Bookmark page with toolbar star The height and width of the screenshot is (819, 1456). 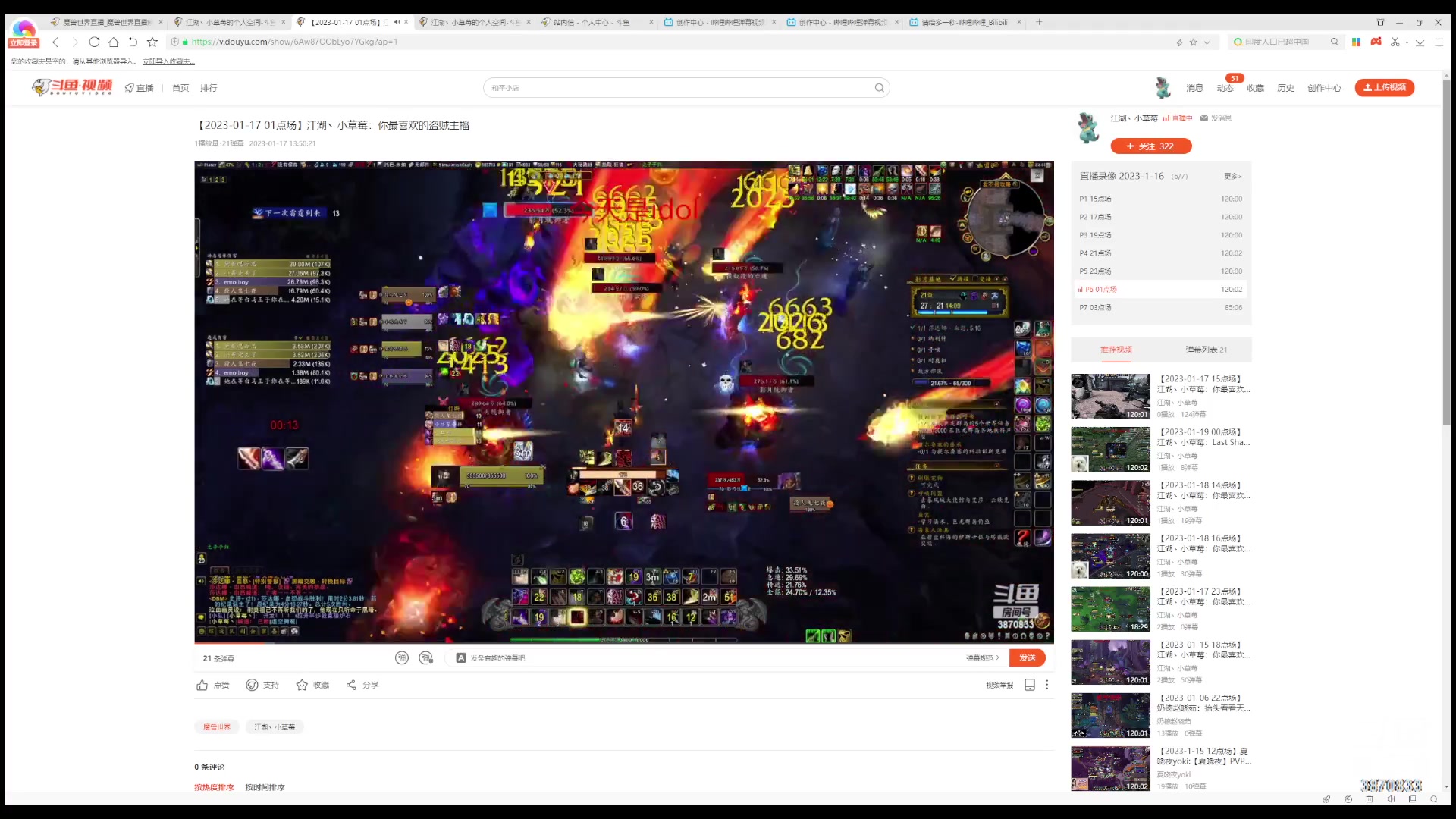click(x=152, y=42)
